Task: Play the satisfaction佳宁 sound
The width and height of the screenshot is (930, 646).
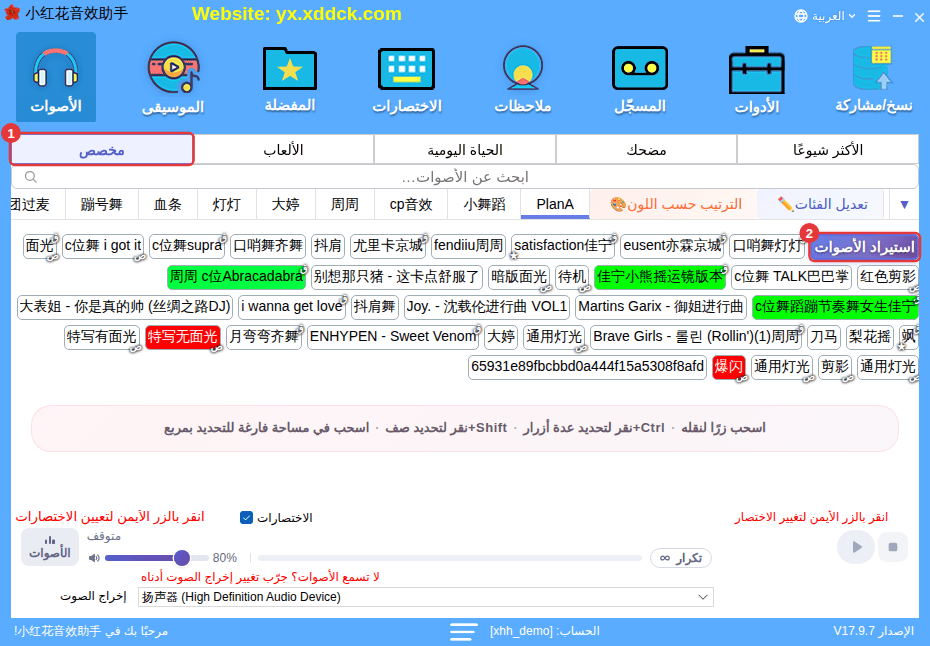Action: (562, 246)
